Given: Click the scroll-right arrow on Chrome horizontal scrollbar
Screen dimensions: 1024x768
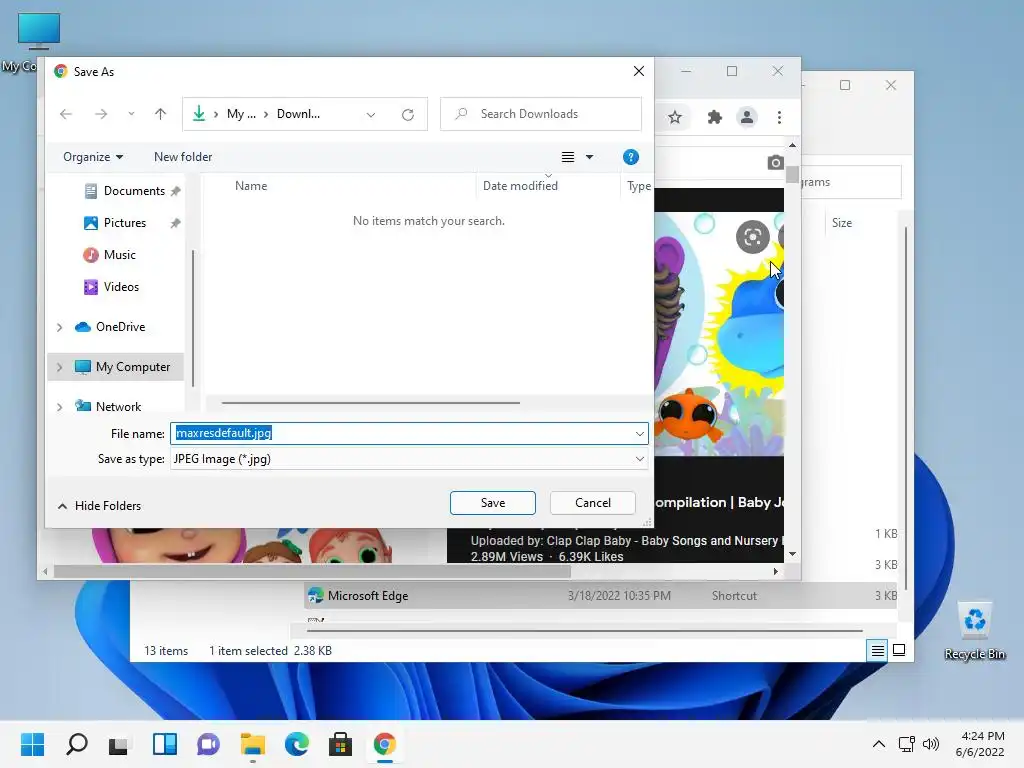Looking at the screenshot, I should coord(775,571).
